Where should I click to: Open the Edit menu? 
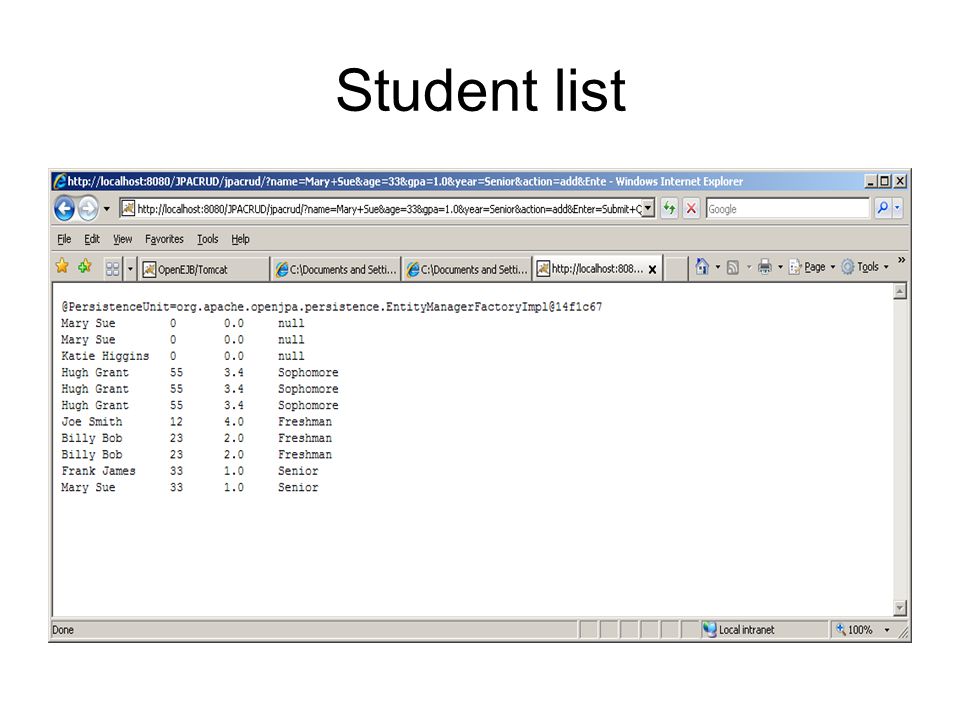92,239
